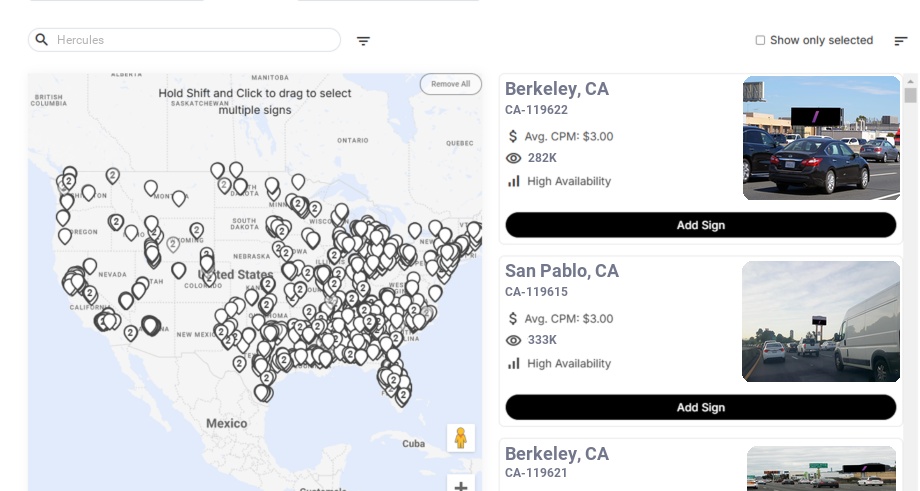
Task: Click the Remove All button on map
Action: tap(450, 84)
